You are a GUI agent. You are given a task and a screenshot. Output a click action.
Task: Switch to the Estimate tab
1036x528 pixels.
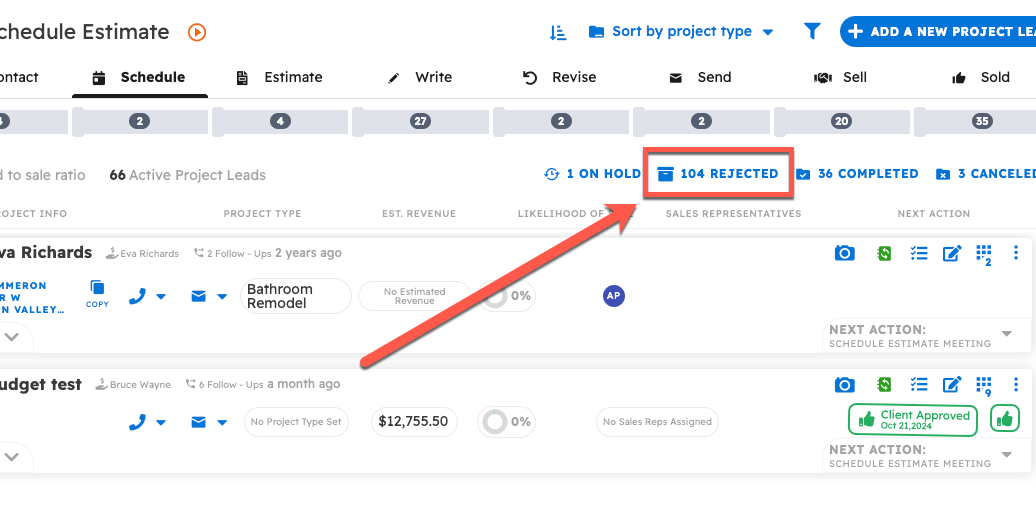[279, 77]
